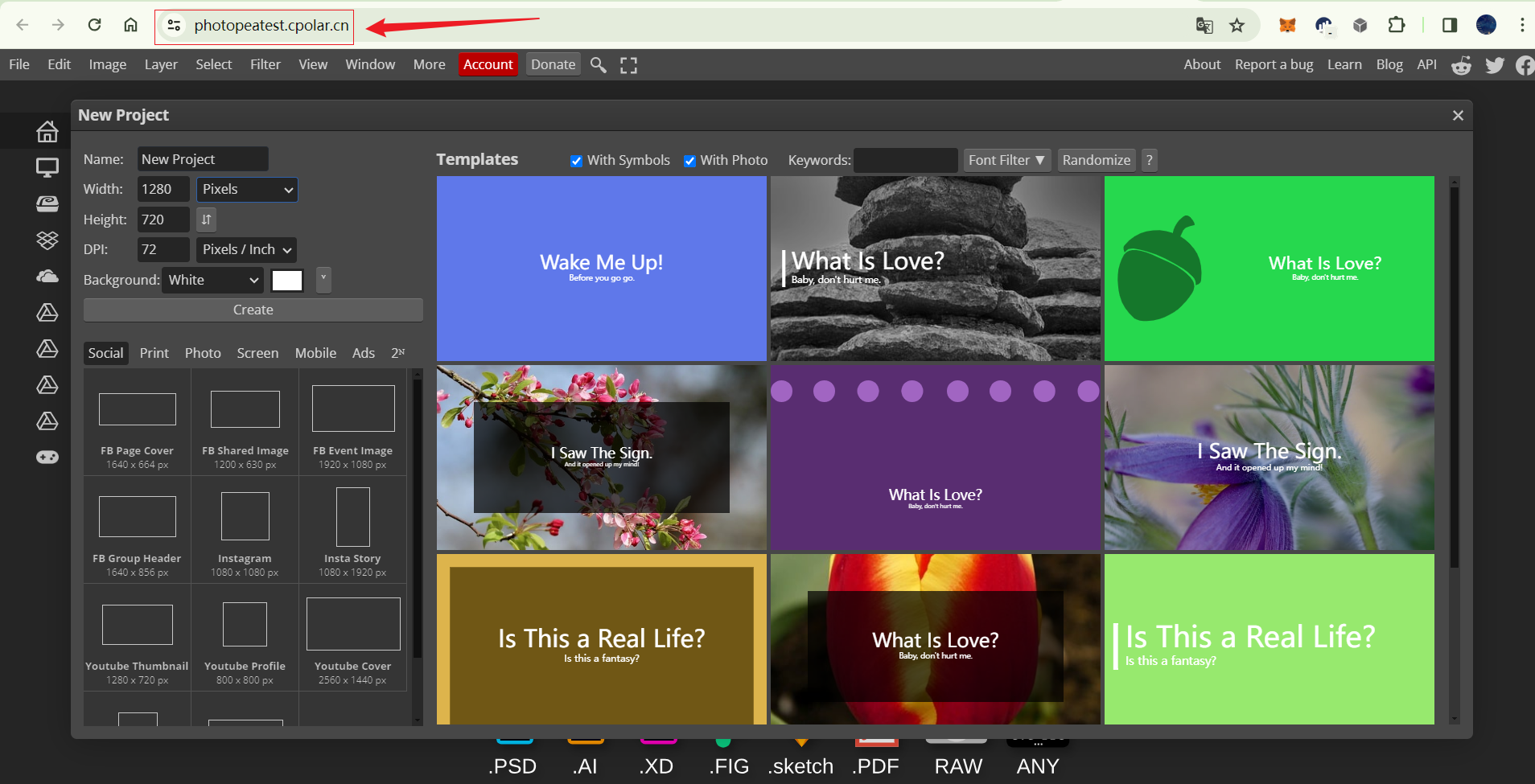Click the Randomize templates button
This screenshot has width=1535, height=784.
[1097, 160]
